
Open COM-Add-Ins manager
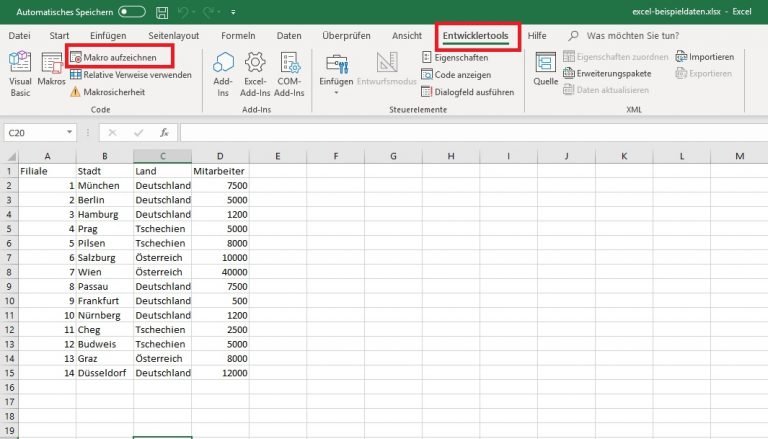[289, 73]
